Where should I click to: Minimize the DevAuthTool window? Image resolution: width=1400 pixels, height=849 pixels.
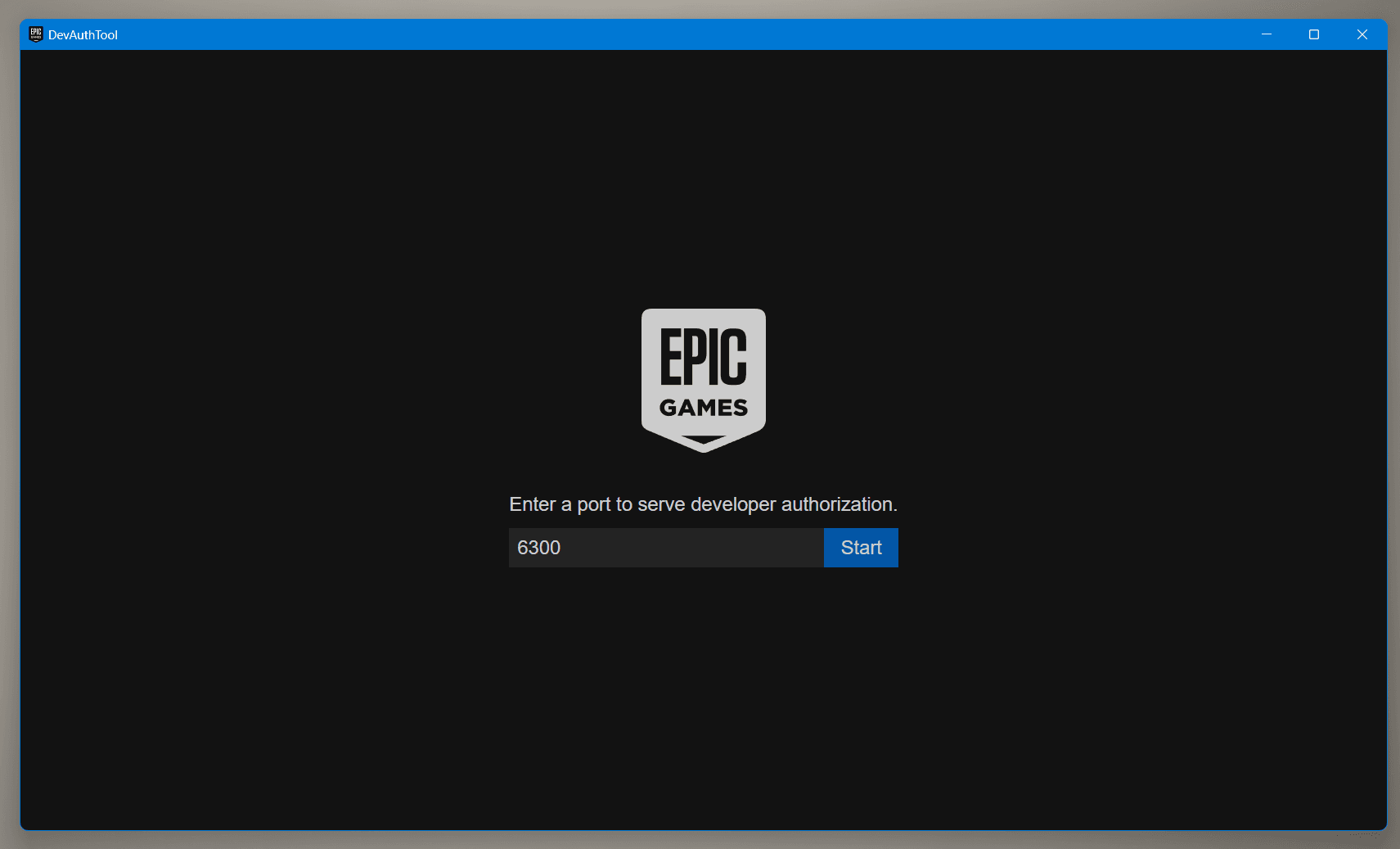(x=1267, y=34)
